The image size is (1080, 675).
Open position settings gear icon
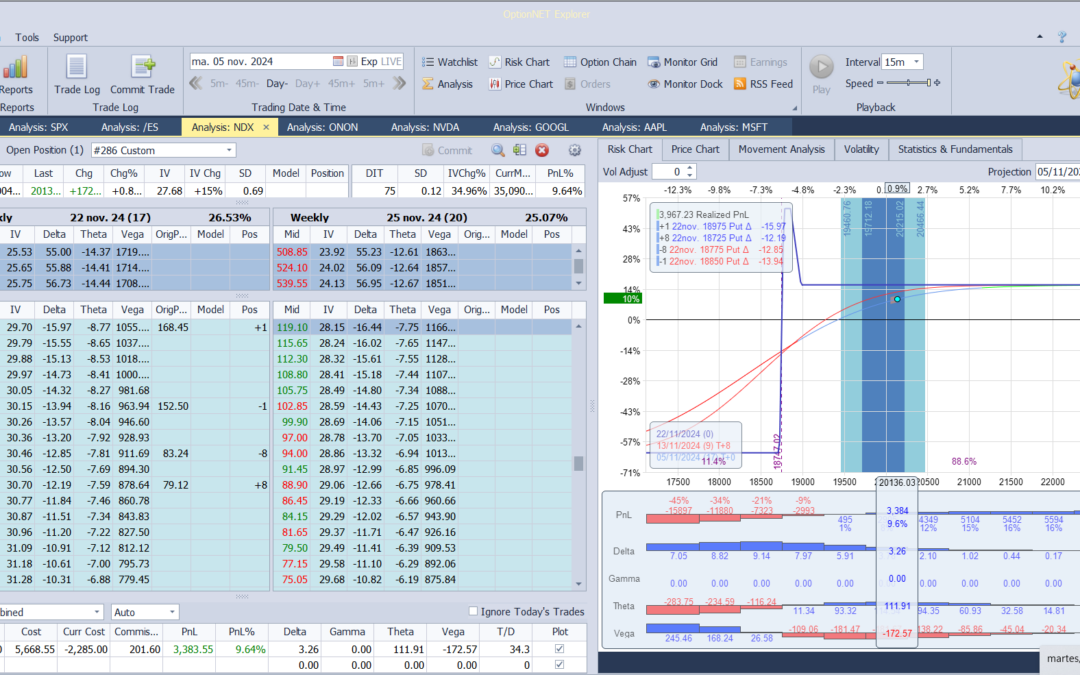pyautogui.click(x=575, y=150)
